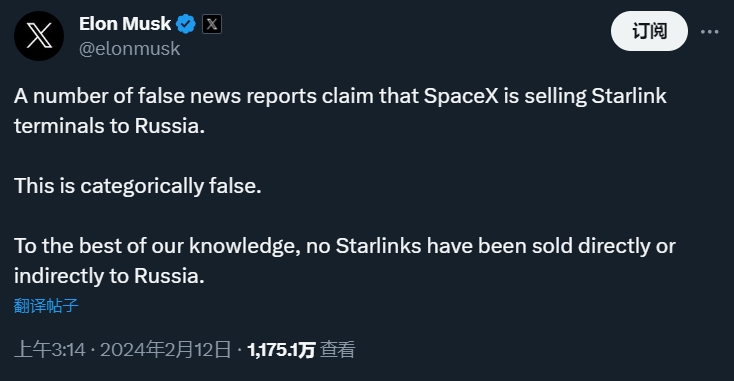Click the 查看 views label
Image resolution: width=734 pixels, height=381 pixels.
(x=338, y=350)
